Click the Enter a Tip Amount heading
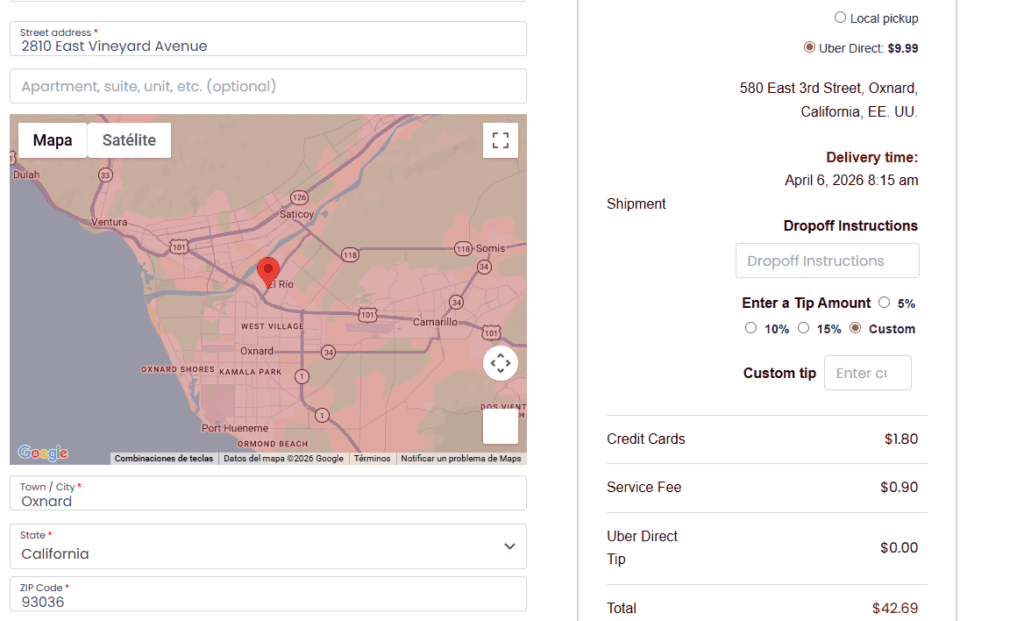Image resolution: width=1024 pixels, height=621 pixels. (x=806, y=303)
